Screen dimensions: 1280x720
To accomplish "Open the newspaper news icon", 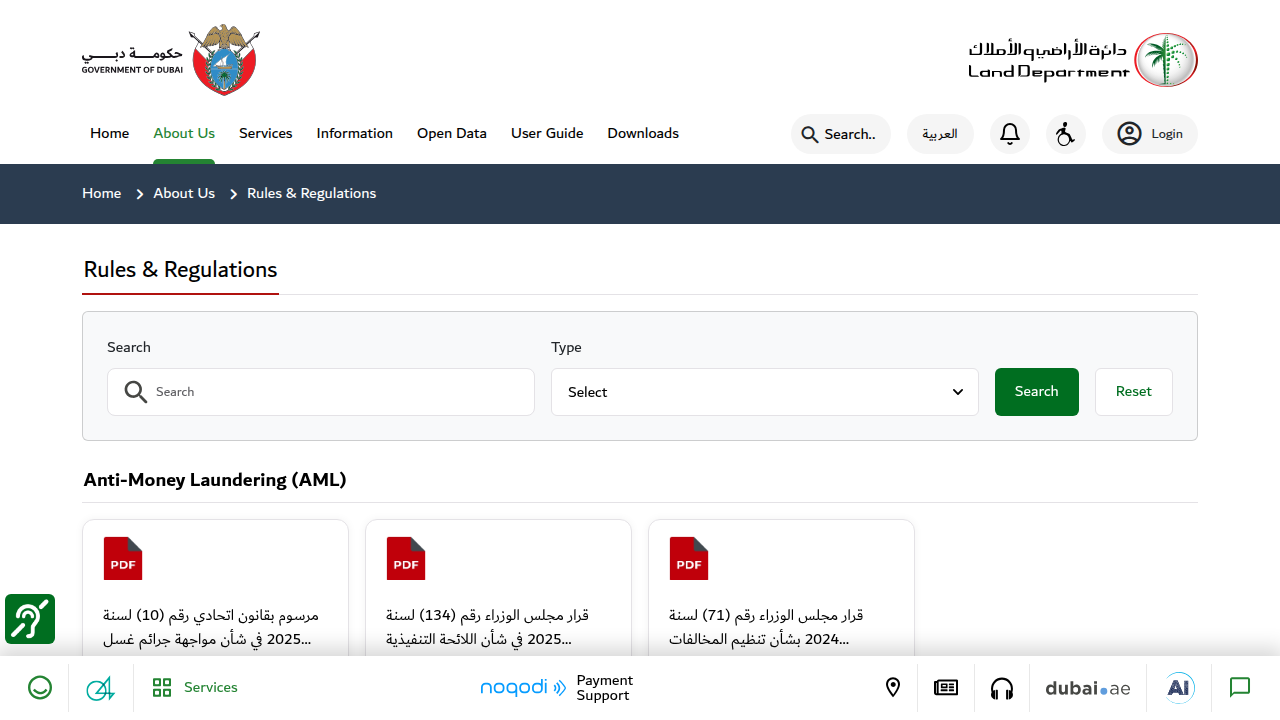I will [946, 688].
